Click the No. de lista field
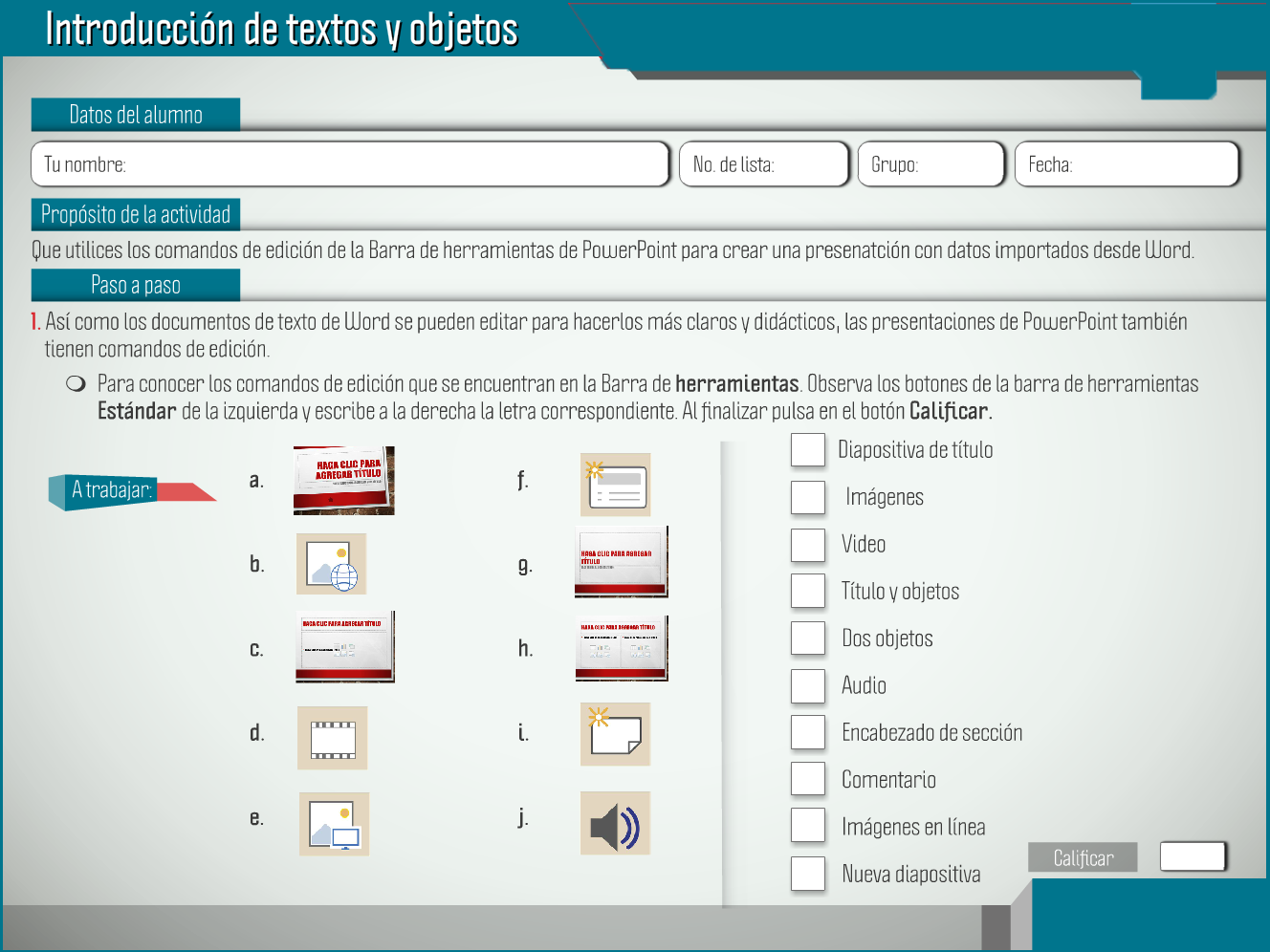Screen dimensions: 1270x952 [764, 164]
